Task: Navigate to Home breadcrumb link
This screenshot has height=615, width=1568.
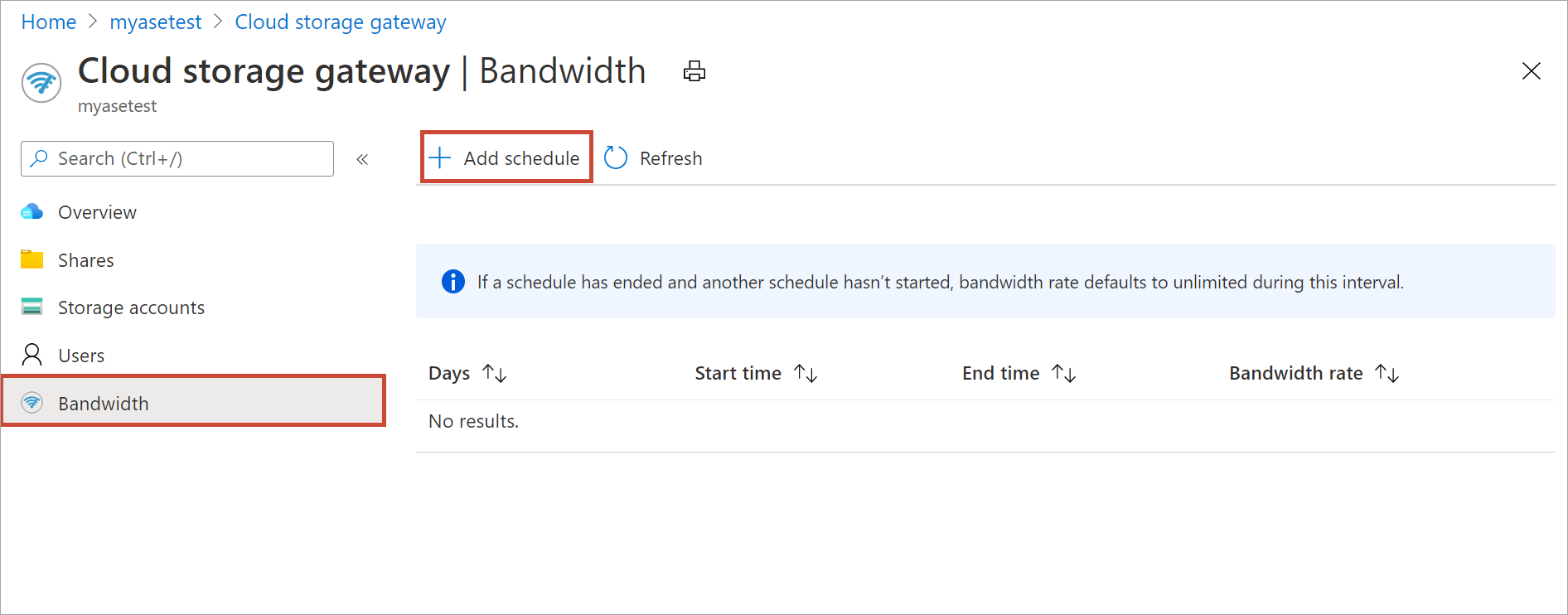Action: (49, 22)
